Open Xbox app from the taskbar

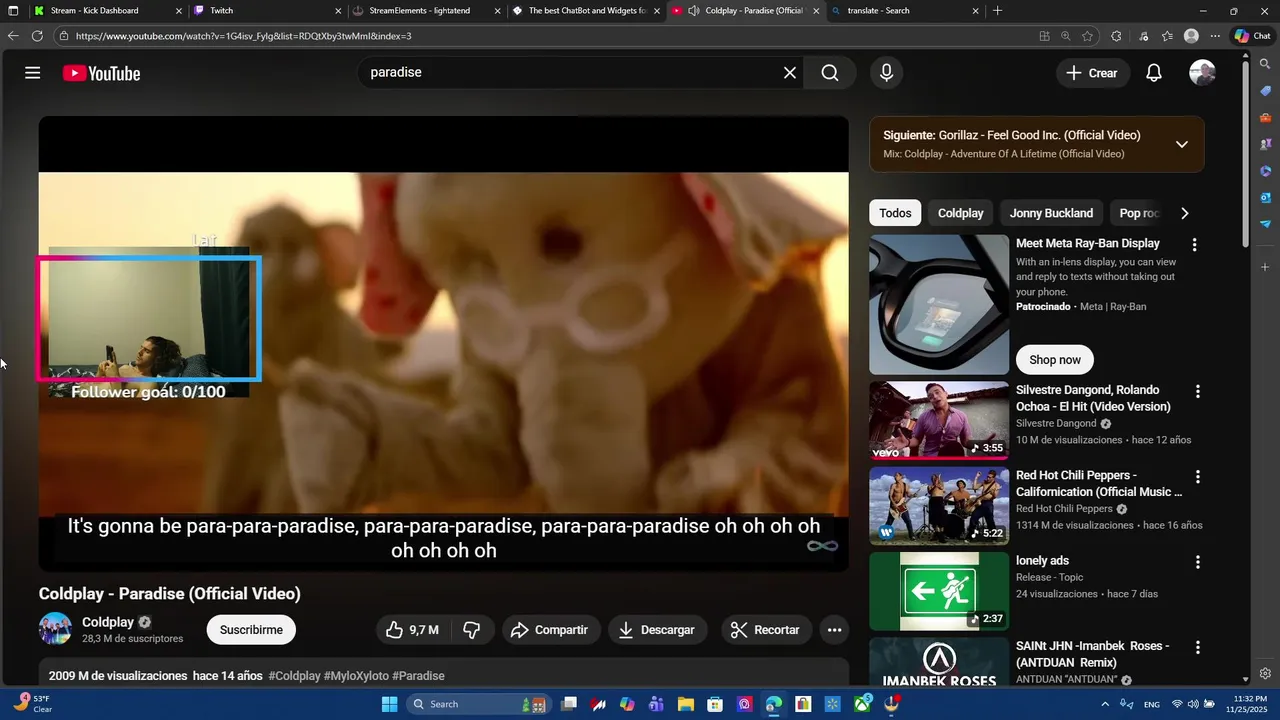click(862, 704)
